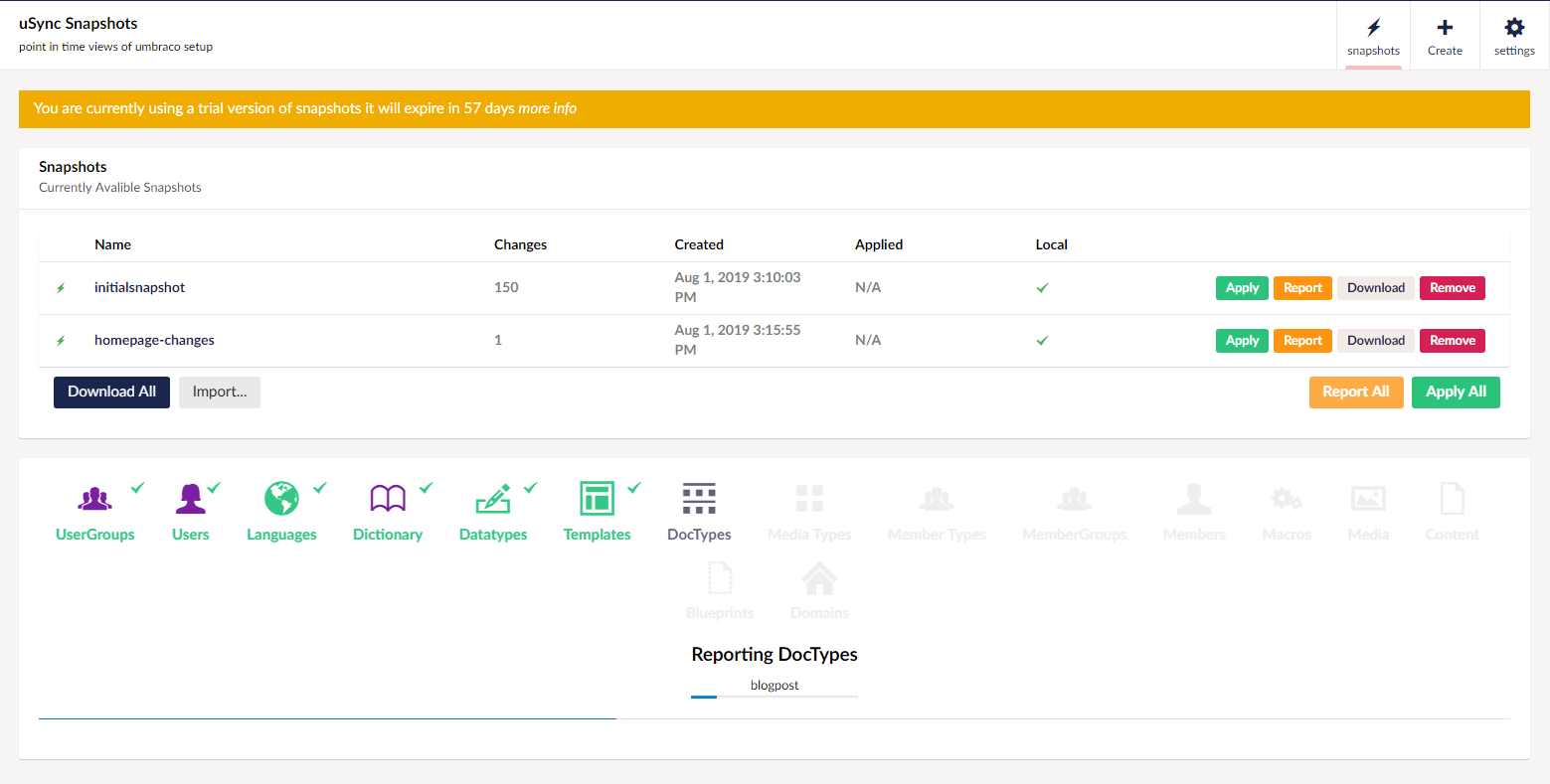Click the Import... button
The image size is (1550, 784).
pos(220,392)
